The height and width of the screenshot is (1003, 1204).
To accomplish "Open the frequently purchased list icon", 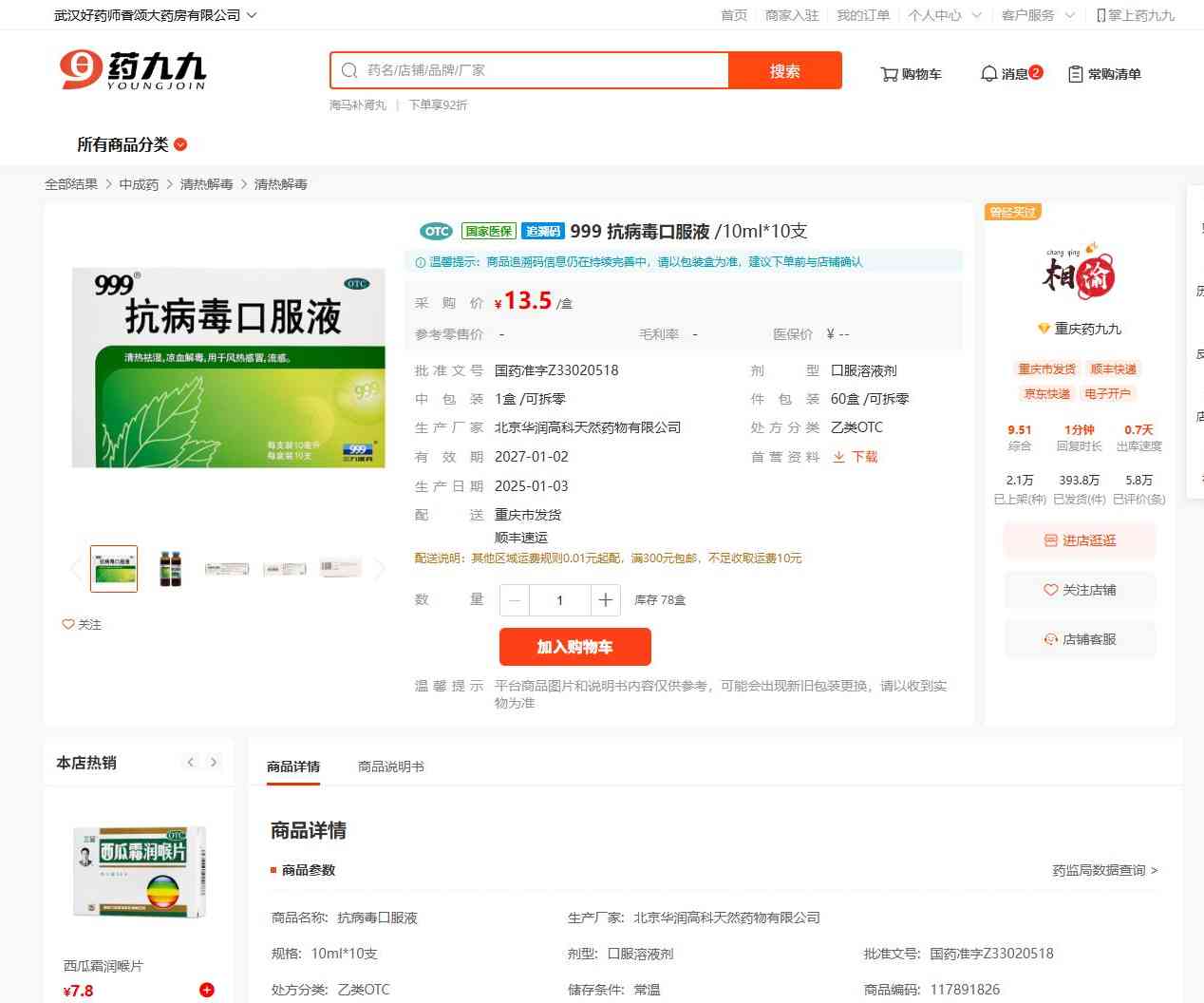I will coord(1076,74).
